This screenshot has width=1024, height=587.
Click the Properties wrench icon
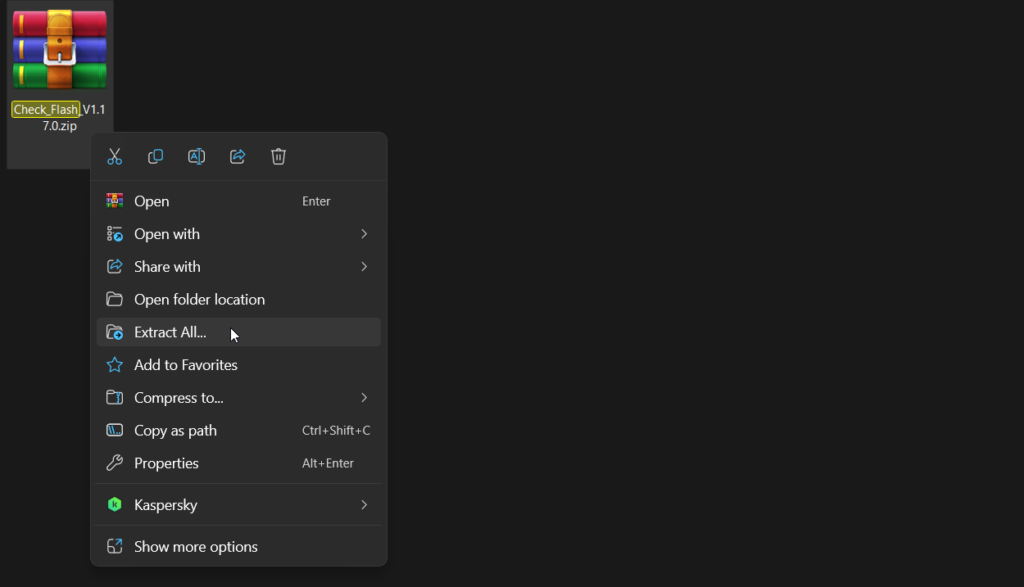[115, 463]
